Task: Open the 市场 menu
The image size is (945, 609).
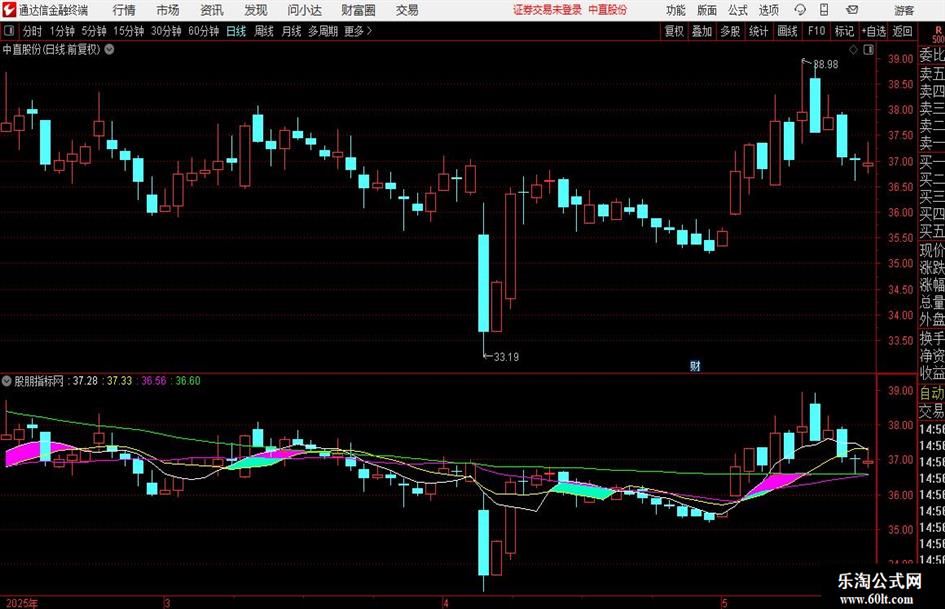Action: 168,10
